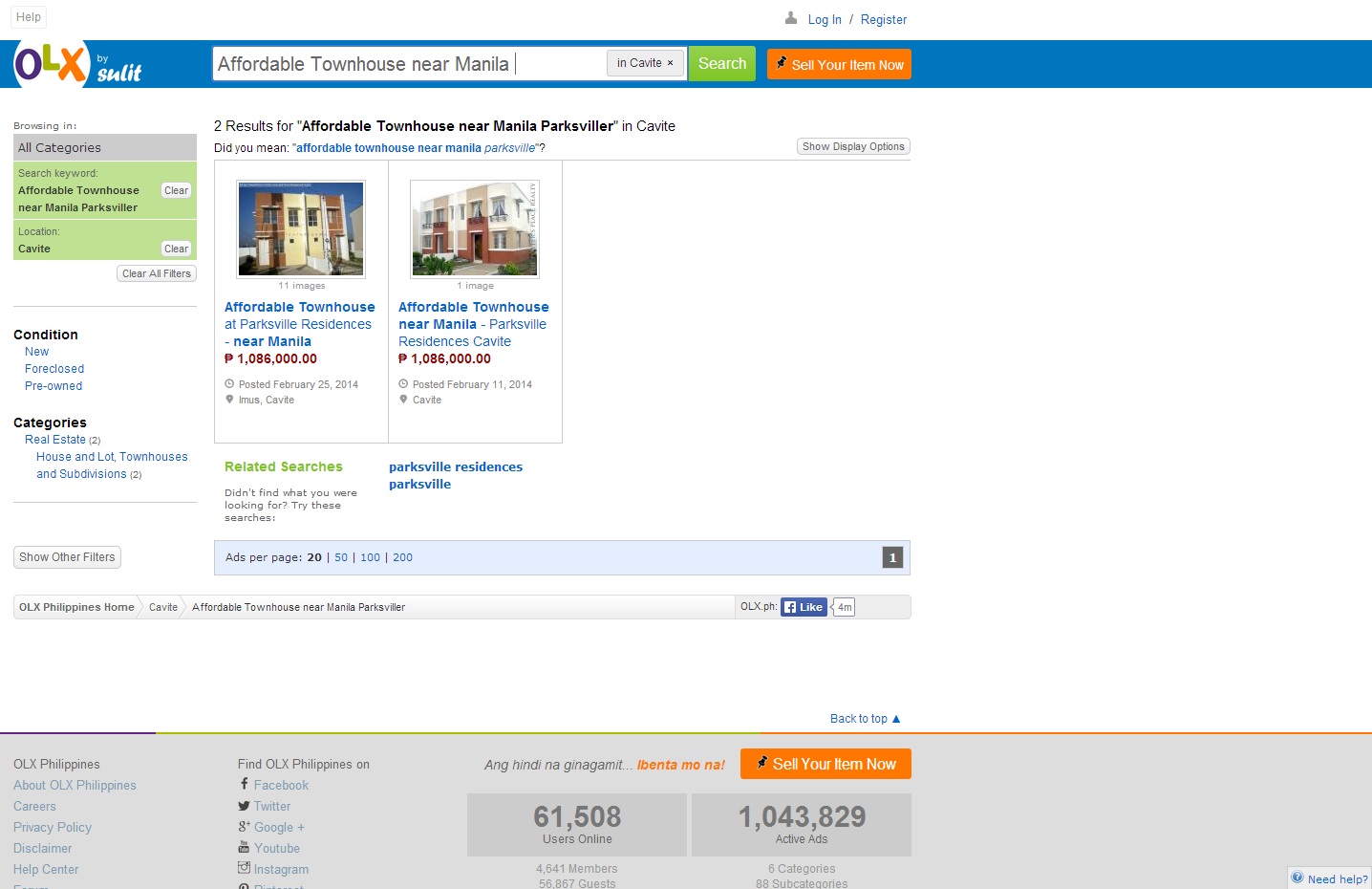This screenshot has width=1372, height=889.
Task: Click the Youtube icon in footer
Action: (244, 847)
